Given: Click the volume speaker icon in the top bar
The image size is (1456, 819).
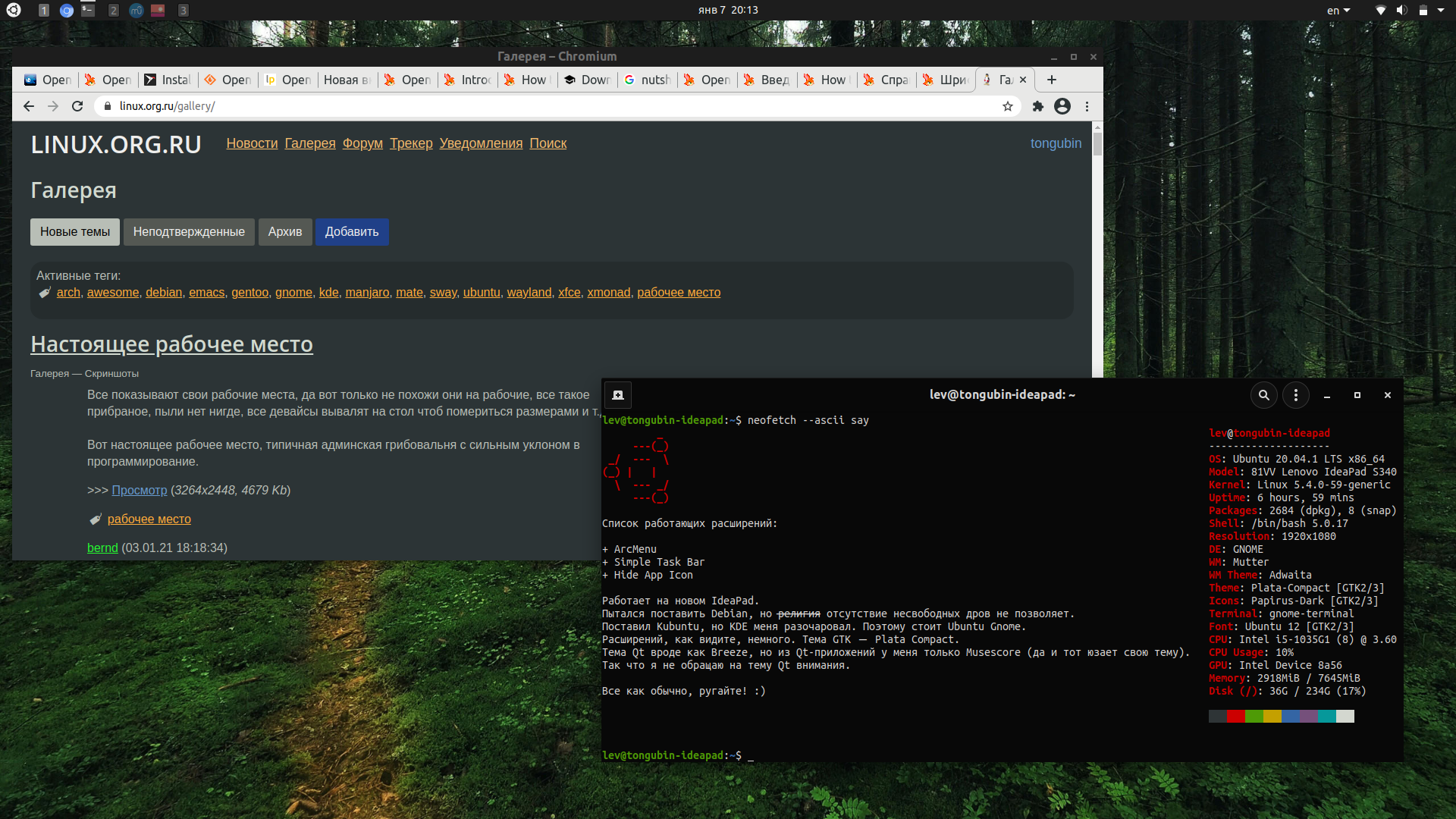Looking at the screenshot, I should (1401, 11).
